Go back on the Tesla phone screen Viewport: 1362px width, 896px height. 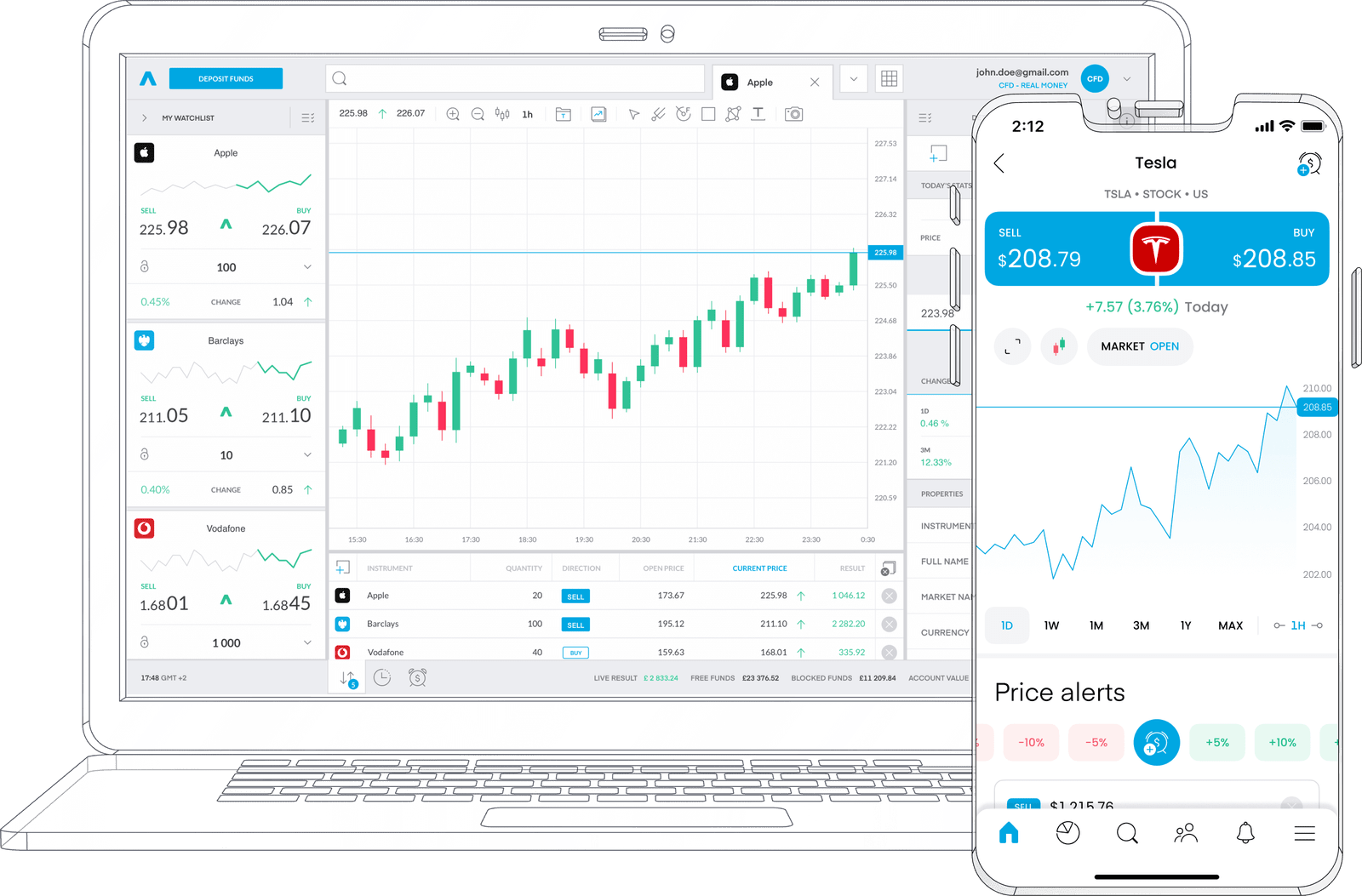(999, 163)
